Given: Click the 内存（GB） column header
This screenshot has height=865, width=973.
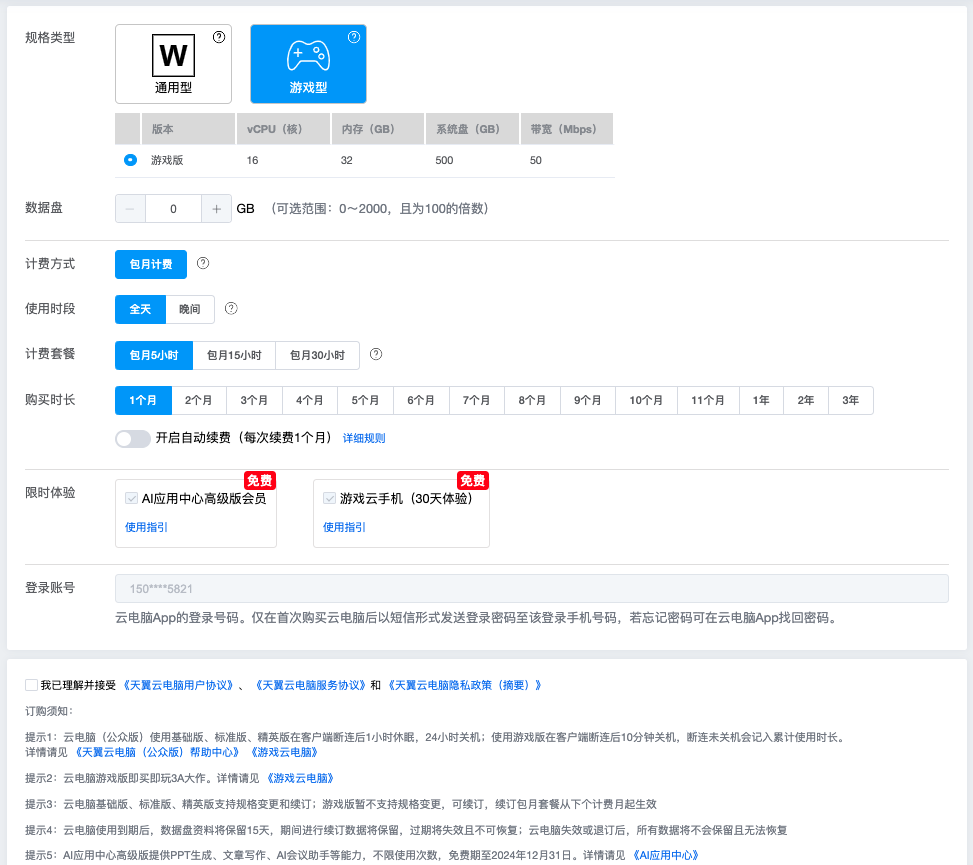Looking at the screenshot, I should tap(378, 129).
